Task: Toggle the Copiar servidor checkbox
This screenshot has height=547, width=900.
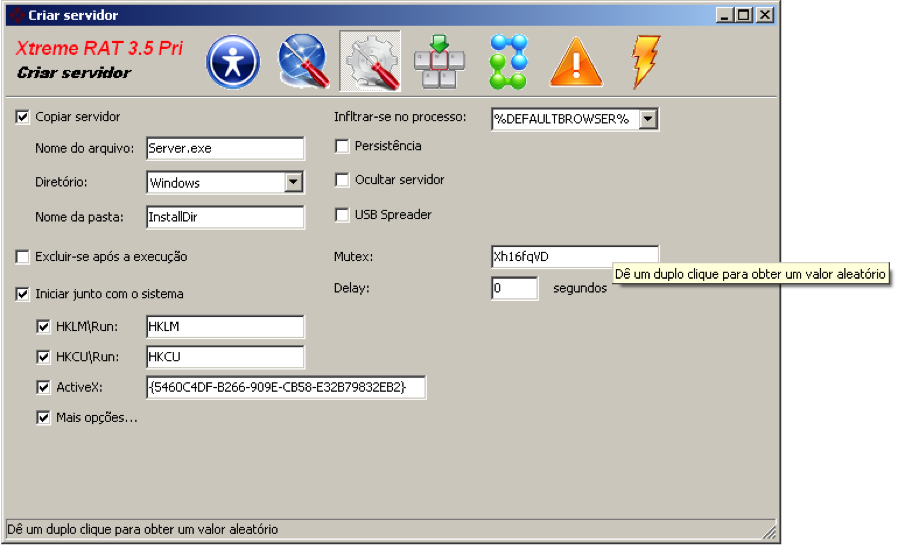Action: coord(22,117)
